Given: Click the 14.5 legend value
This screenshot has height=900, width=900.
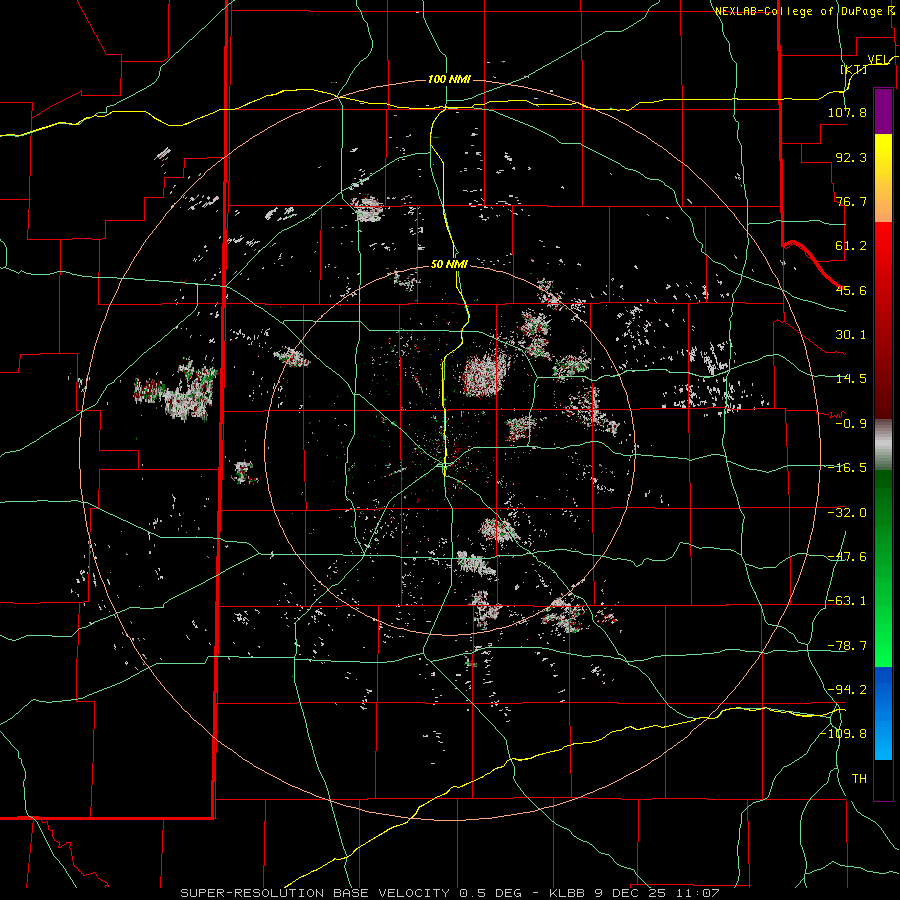Looking at the screenshot, I should click(851, 379).
